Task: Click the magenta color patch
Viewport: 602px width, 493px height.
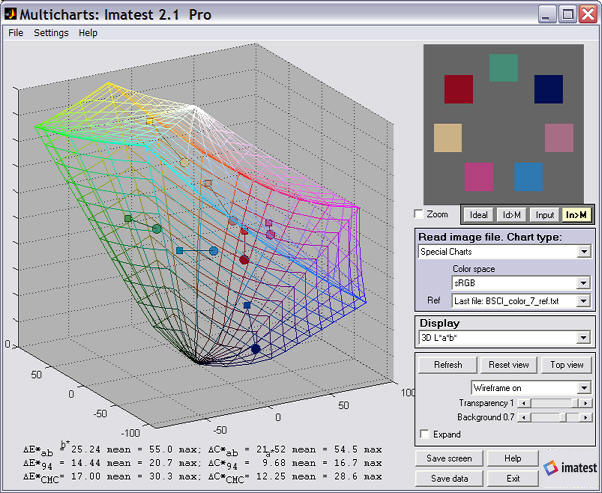Action: [479, 177]
